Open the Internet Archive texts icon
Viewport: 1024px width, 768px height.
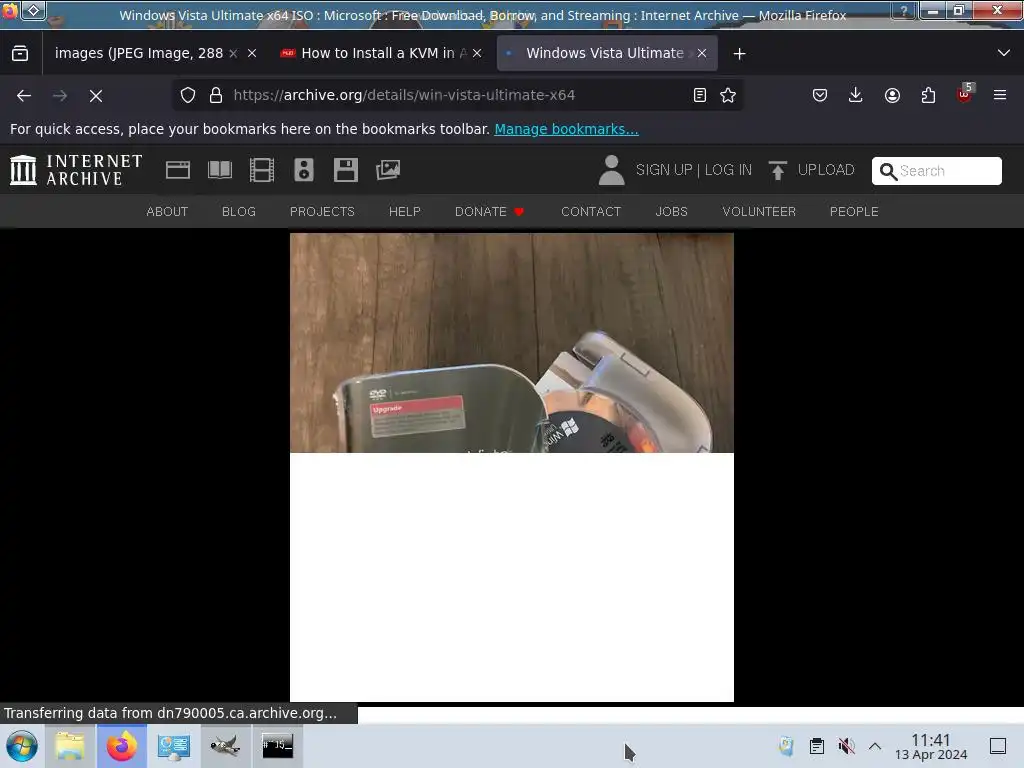point(220,170)
